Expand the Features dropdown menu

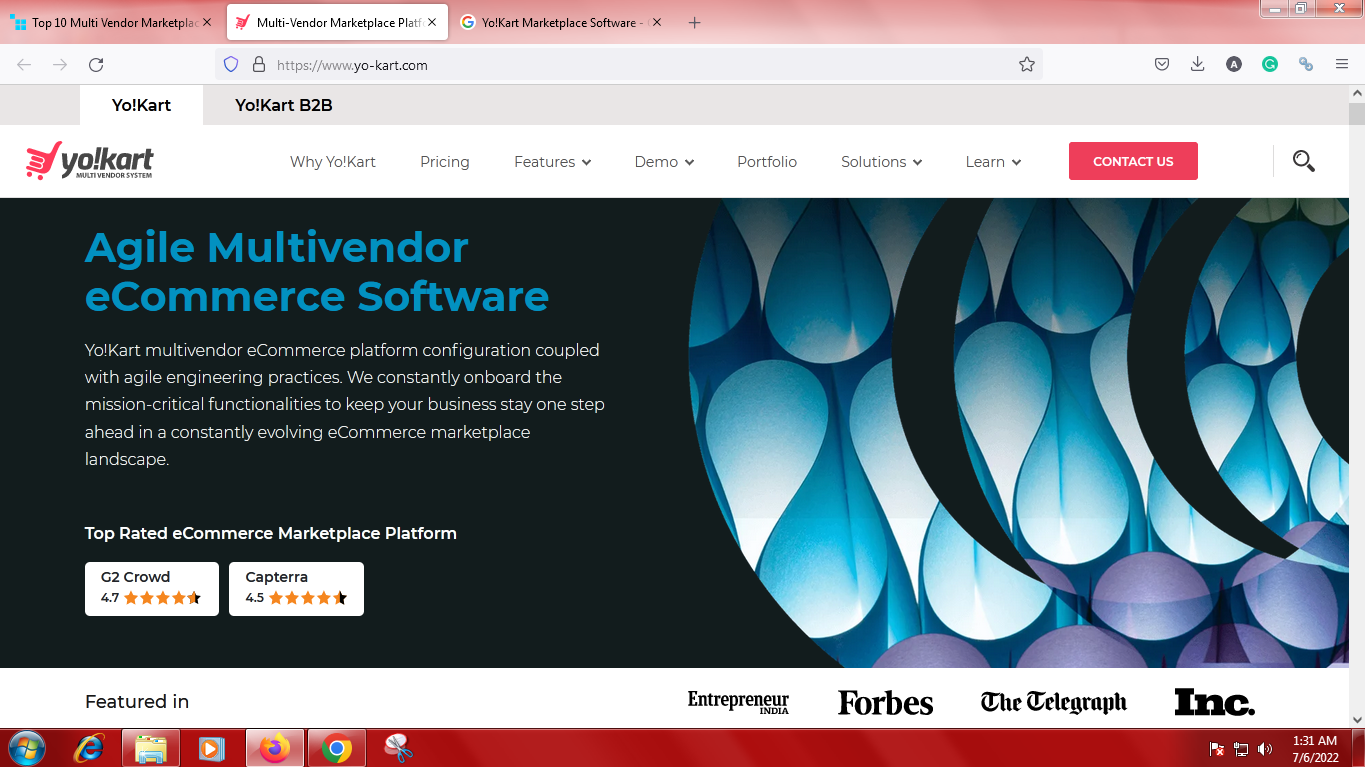pos(552,161)
